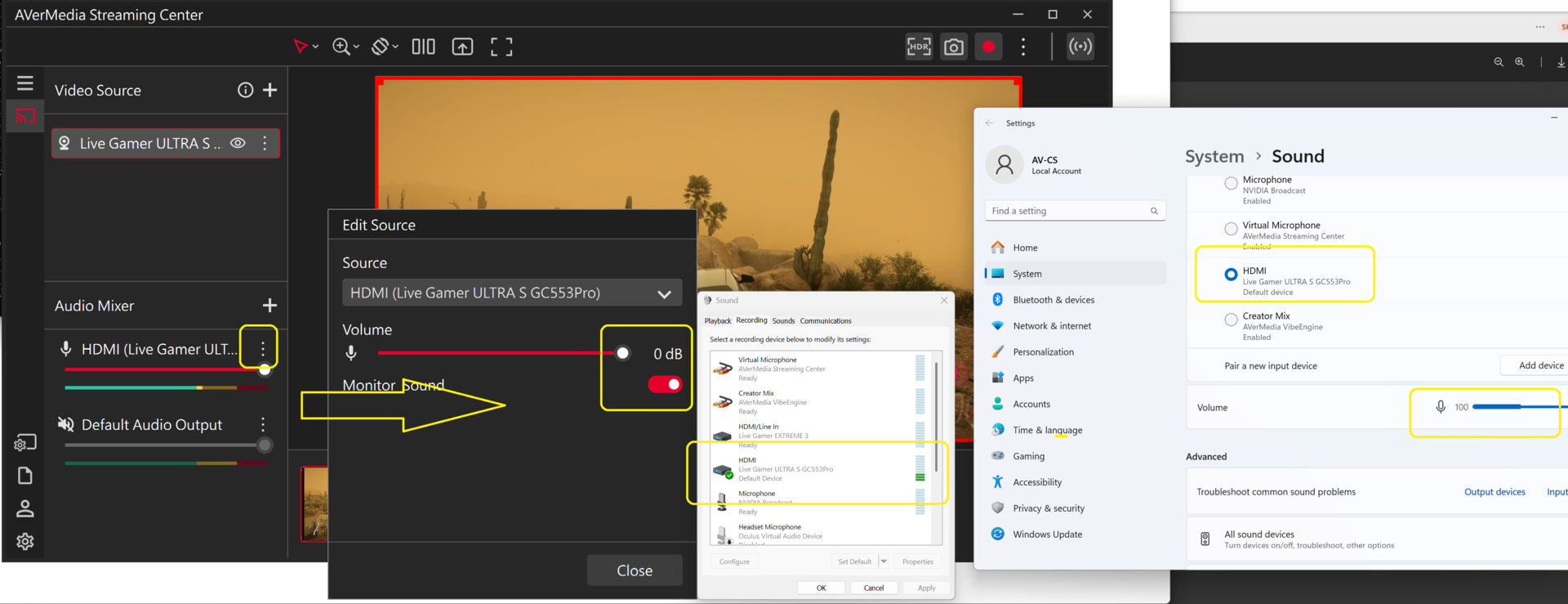This screenshot has width=1568, height=604.
Task: Adjust the Edit Source volume slider
Action: (622, 353)
